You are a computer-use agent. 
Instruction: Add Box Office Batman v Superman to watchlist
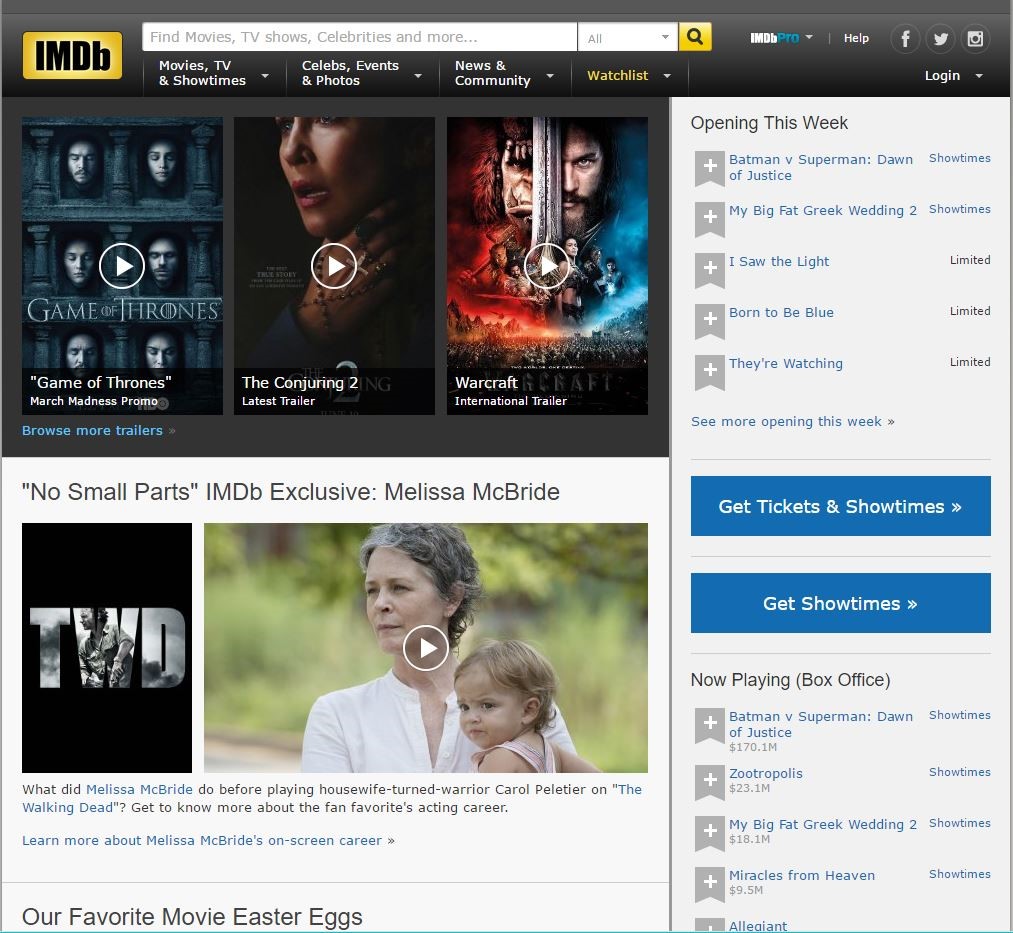[709, 726]
